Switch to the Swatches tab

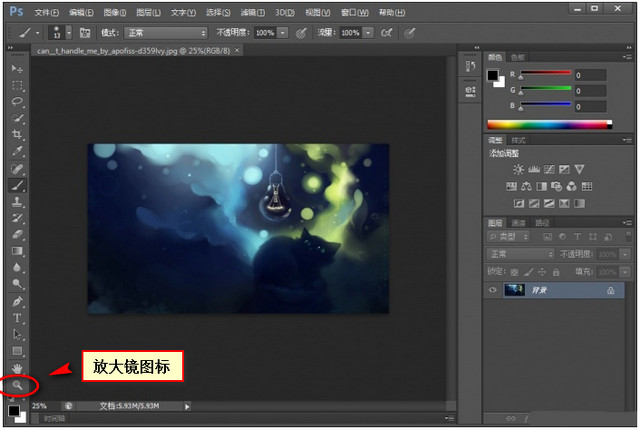[518, 58]
